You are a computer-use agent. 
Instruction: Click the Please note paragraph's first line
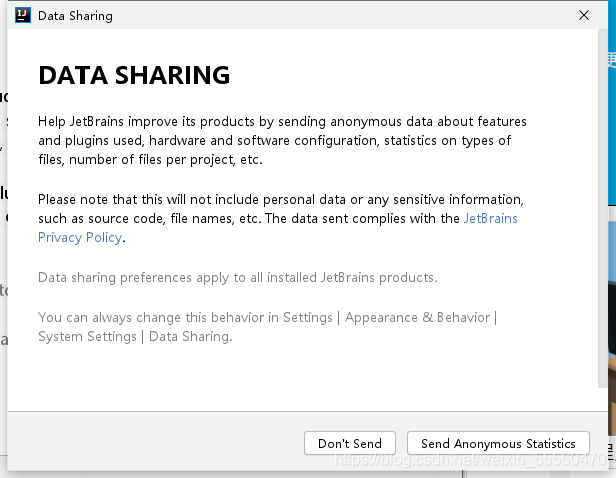281,200
